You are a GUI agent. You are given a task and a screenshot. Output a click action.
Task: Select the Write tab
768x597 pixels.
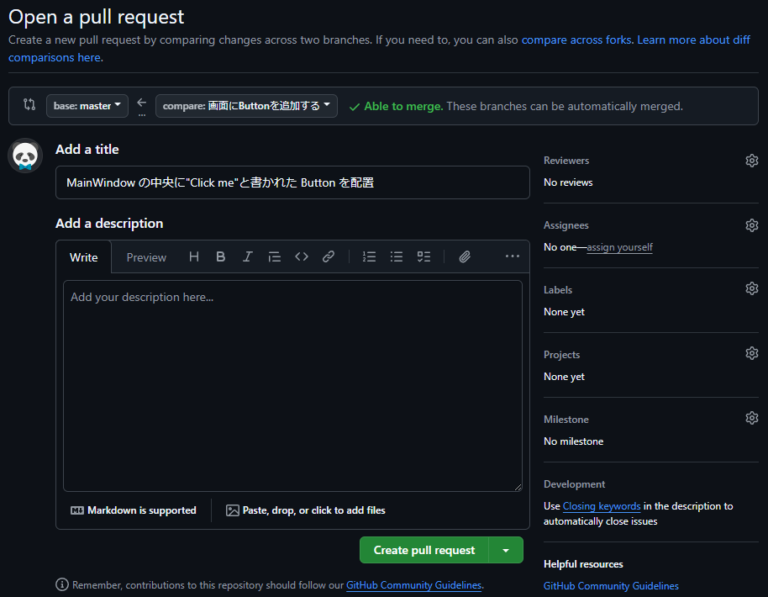click(x=84, y=257)
